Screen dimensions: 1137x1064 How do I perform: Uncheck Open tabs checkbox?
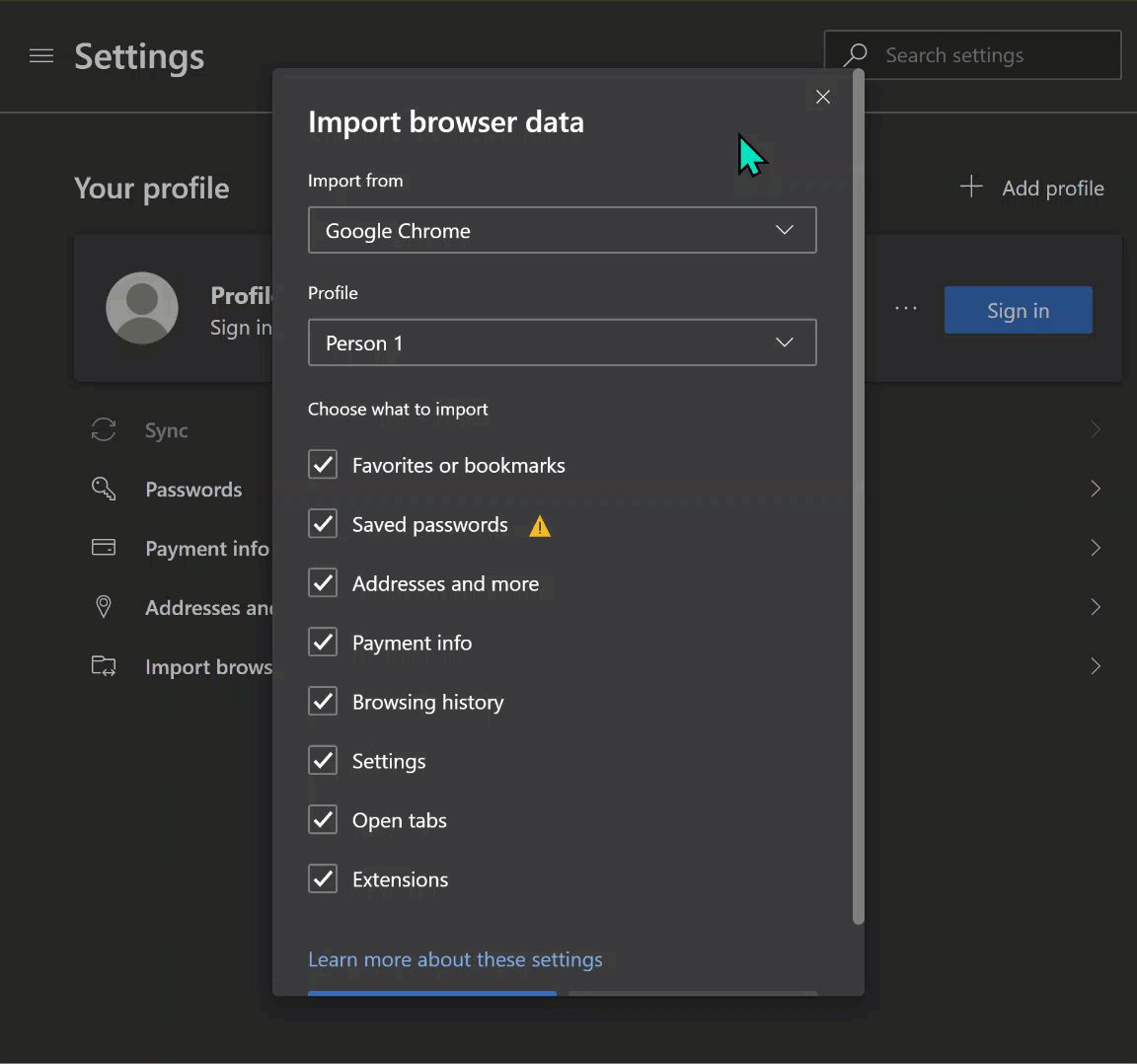pyautogui.click(x=323, y=819)
